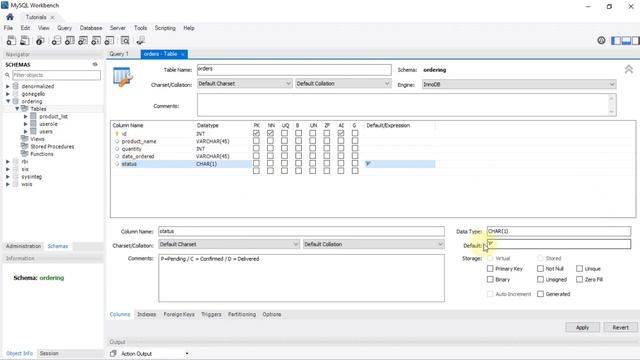Switch to the Indexes tab

[x=147, y=314]
